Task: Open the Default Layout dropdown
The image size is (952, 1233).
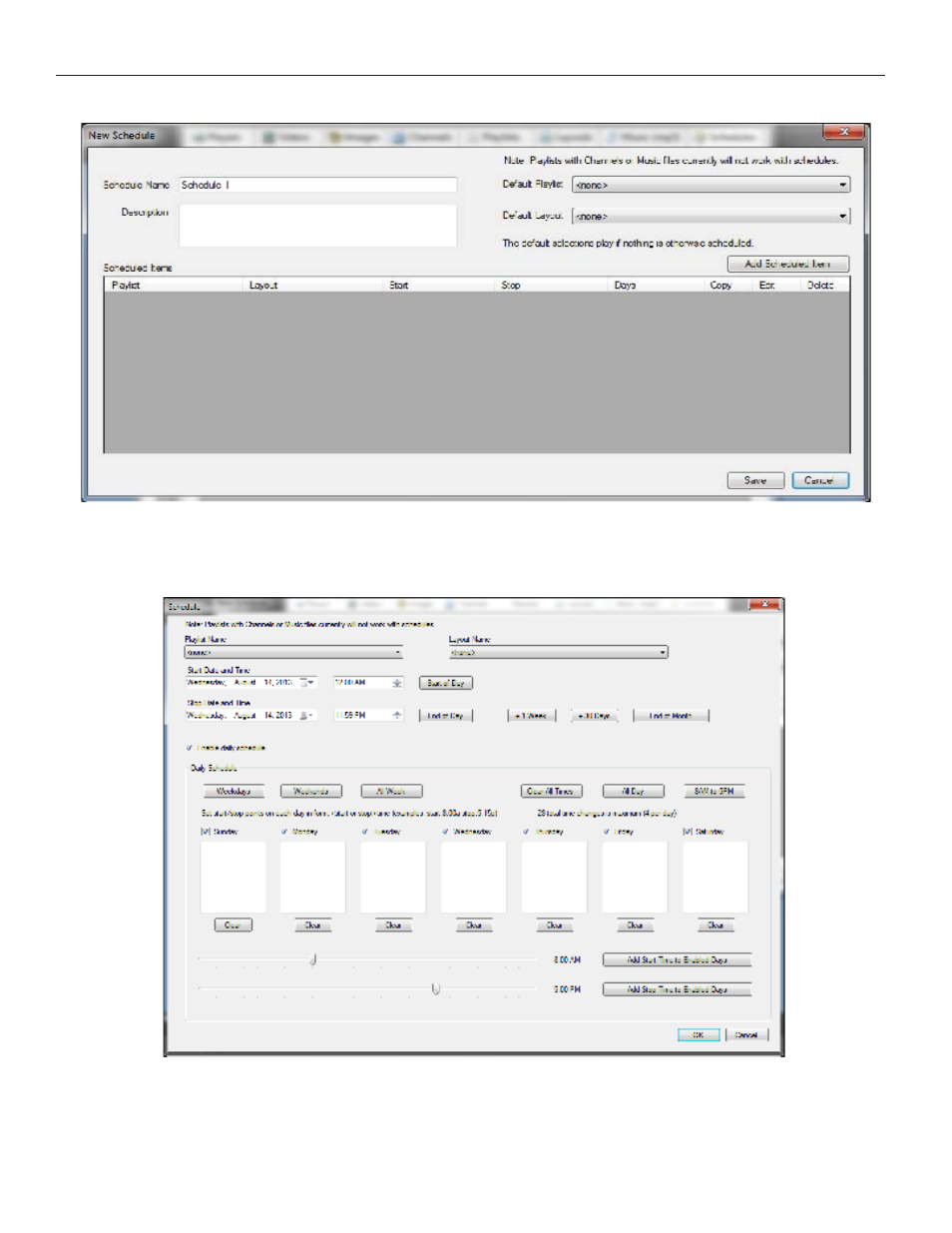Action: (x=711, y=216)
